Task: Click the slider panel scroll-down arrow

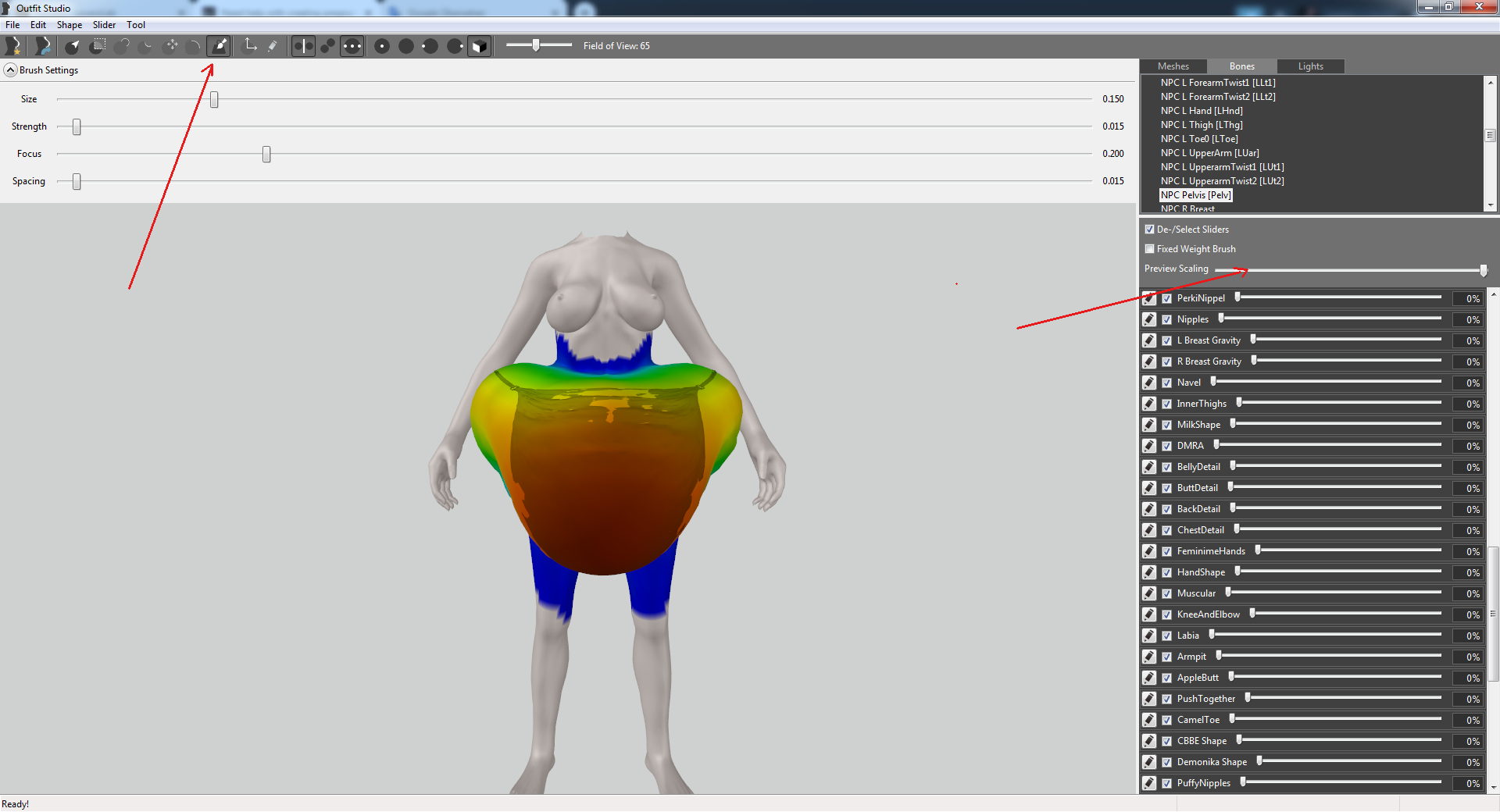Action: [x=1494, y=788]
